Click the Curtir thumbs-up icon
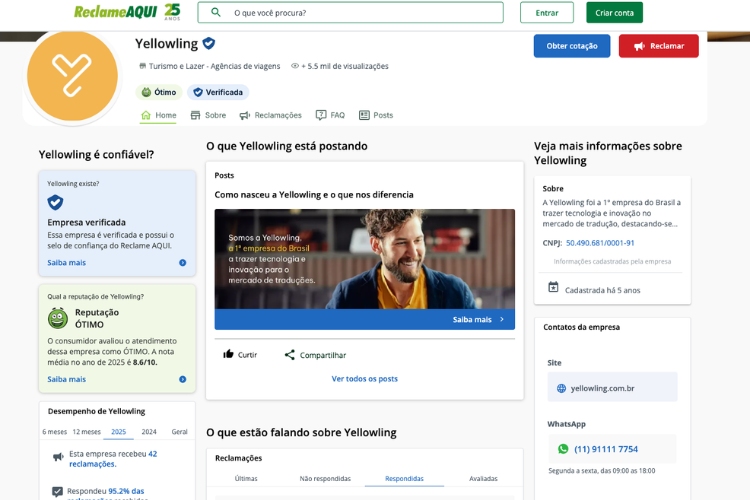 [x=228, y=354]
